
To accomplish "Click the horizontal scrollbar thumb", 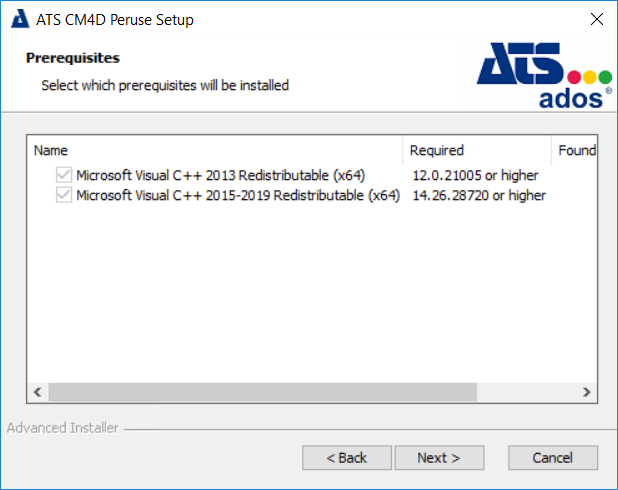I will pyautogui.click(x=262, y=392).
